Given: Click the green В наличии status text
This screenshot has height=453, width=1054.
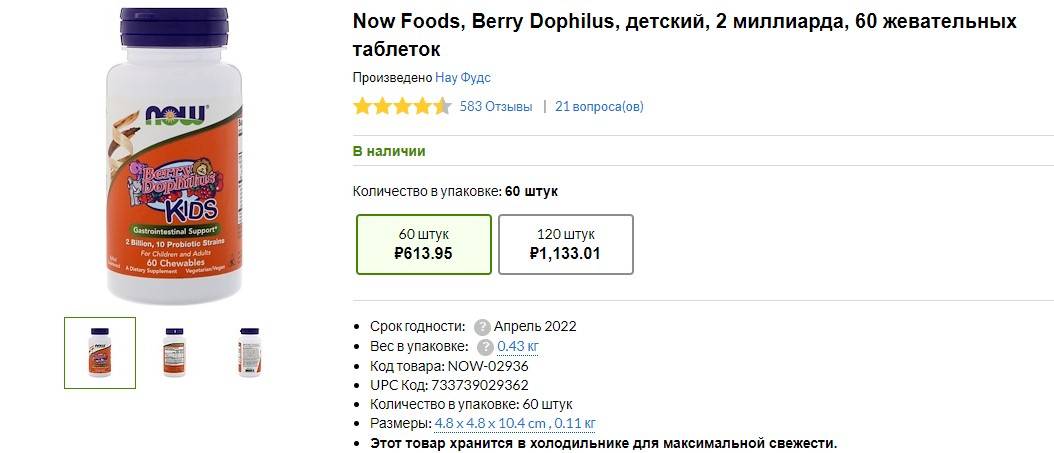Looking at the screenshot, I should [389, 151].
